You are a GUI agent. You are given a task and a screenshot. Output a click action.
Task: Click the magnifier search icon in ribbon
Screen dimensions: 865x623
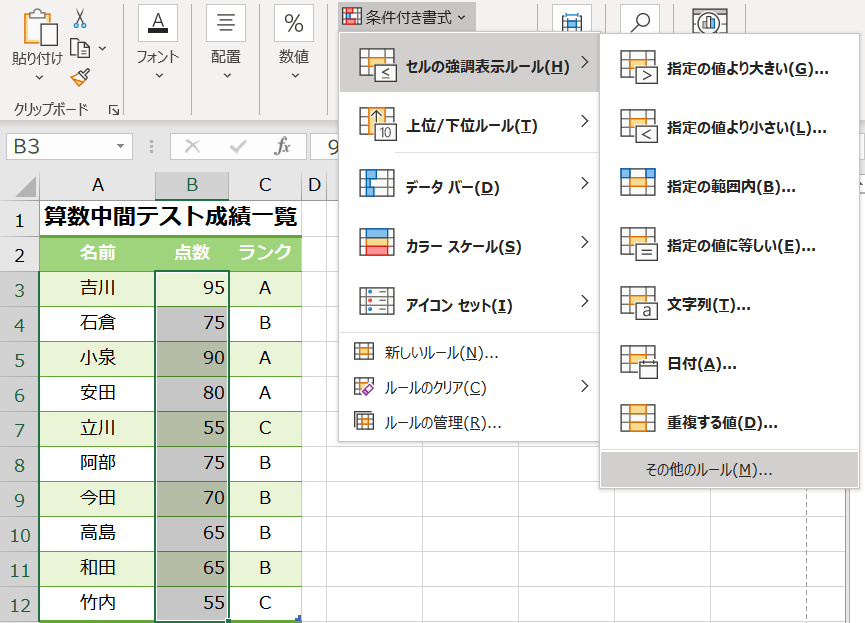640,22
